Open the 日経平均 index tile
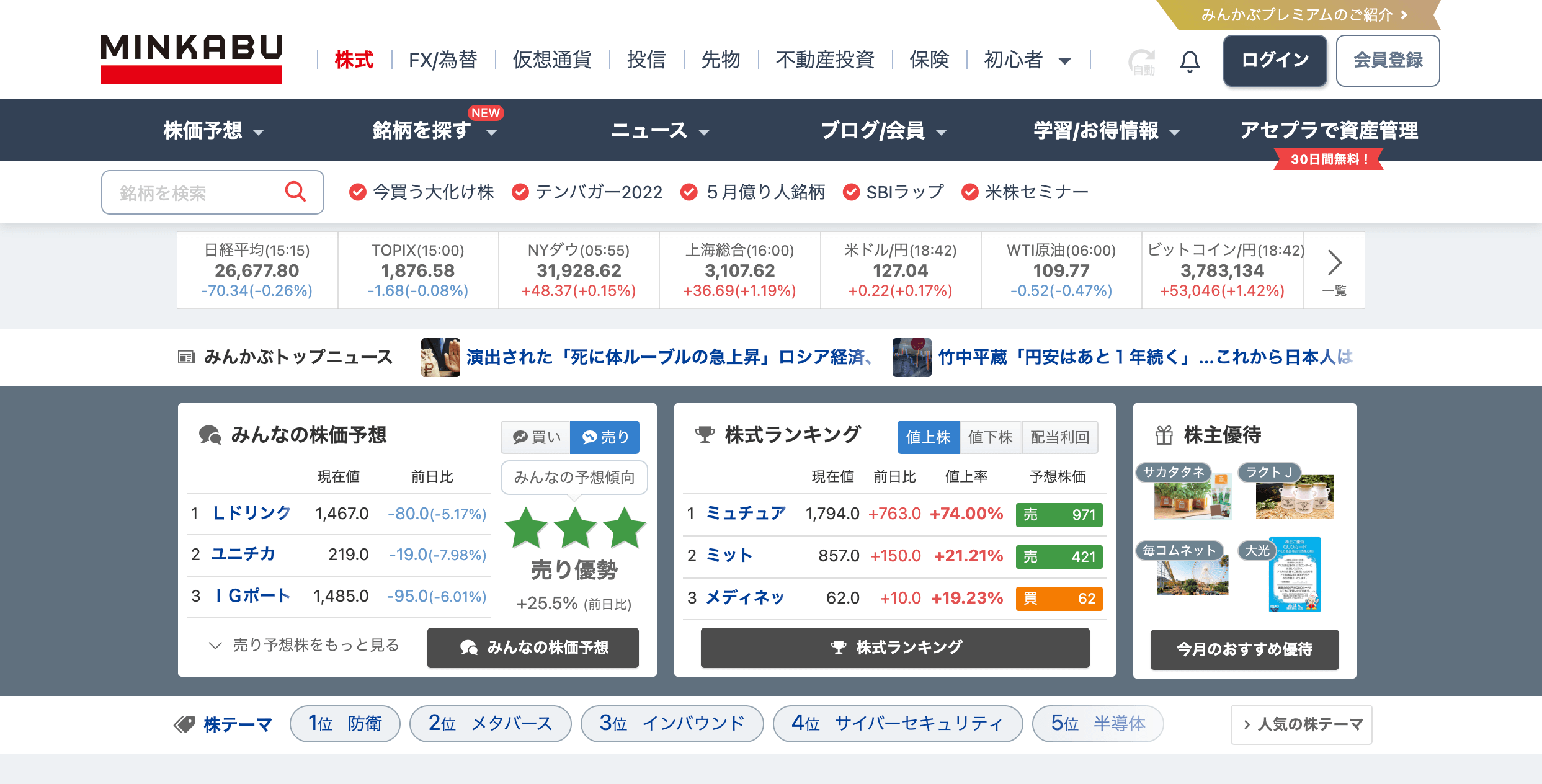The height and width of the screenshot is (784, 1542). (x=257, y=270)
